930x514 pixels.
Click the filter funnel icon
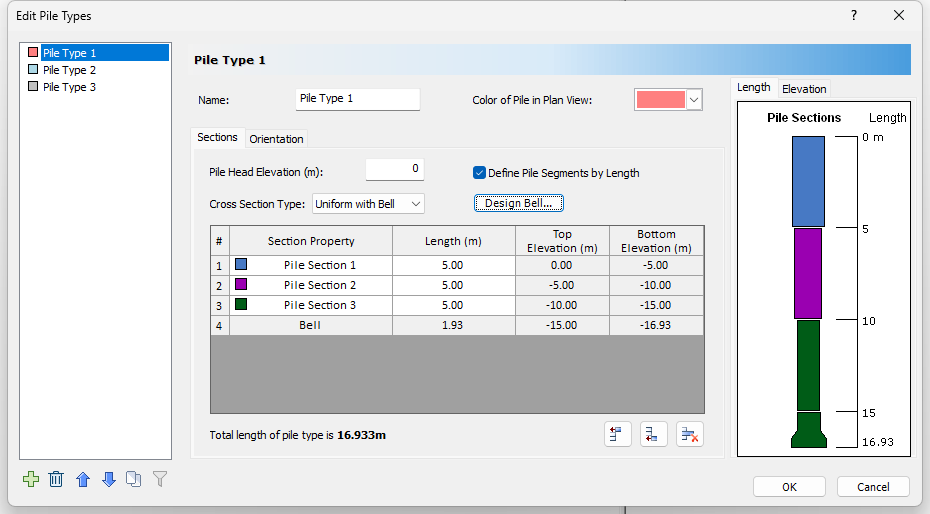(x=159, y=480)
